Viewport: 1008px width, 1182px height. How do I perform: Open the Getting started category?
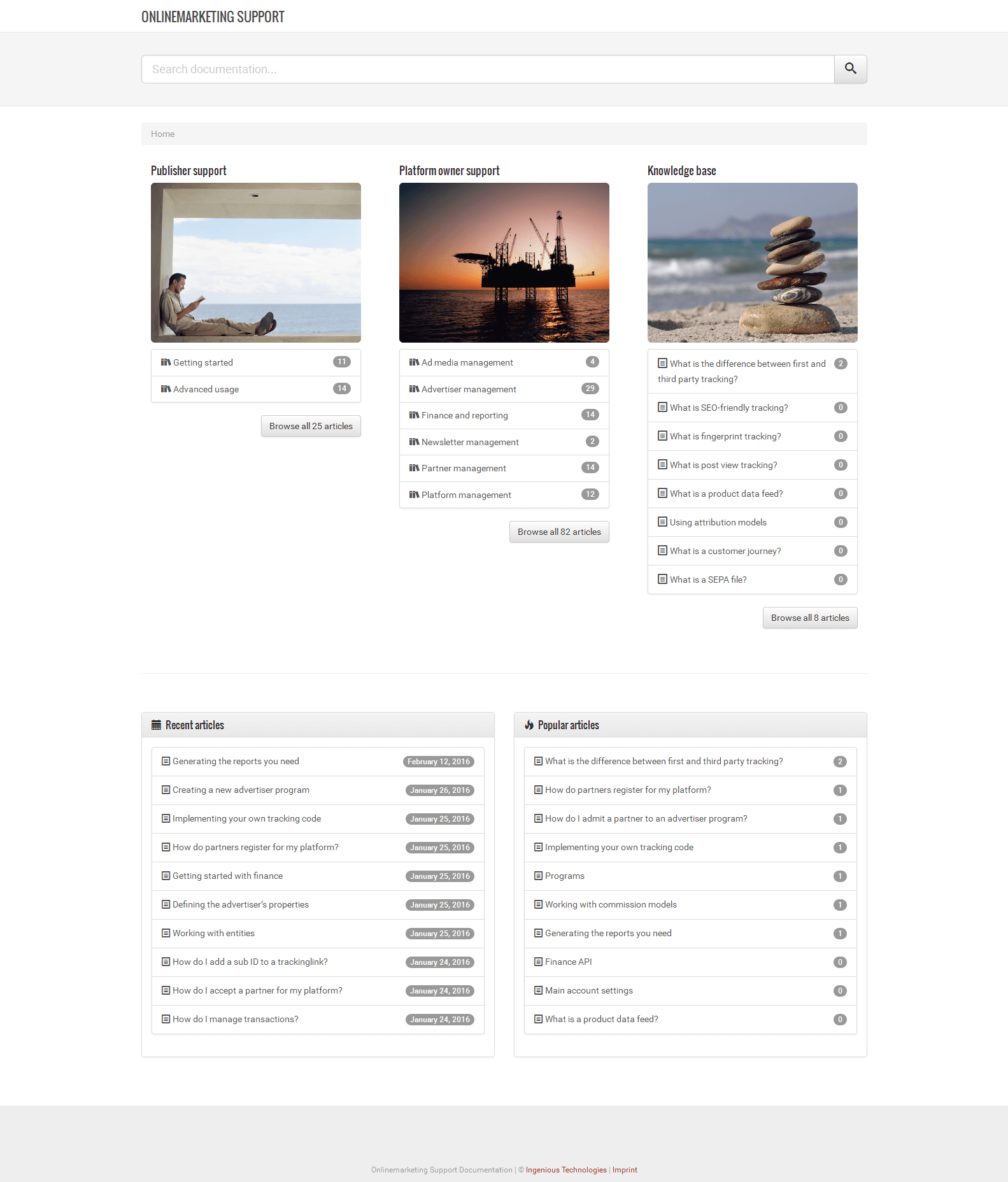[x=256, y=362]
